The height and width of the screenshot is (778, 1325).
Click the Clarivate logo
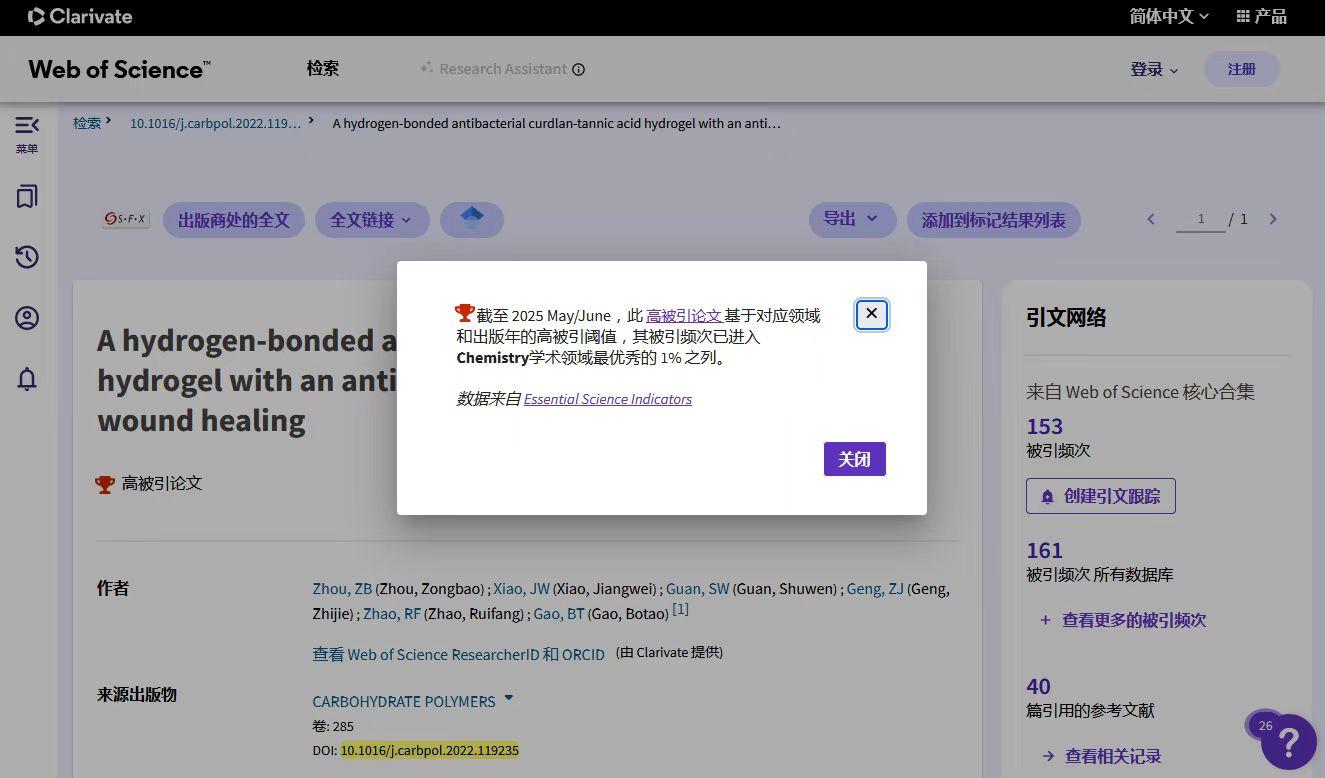(79, 16)
